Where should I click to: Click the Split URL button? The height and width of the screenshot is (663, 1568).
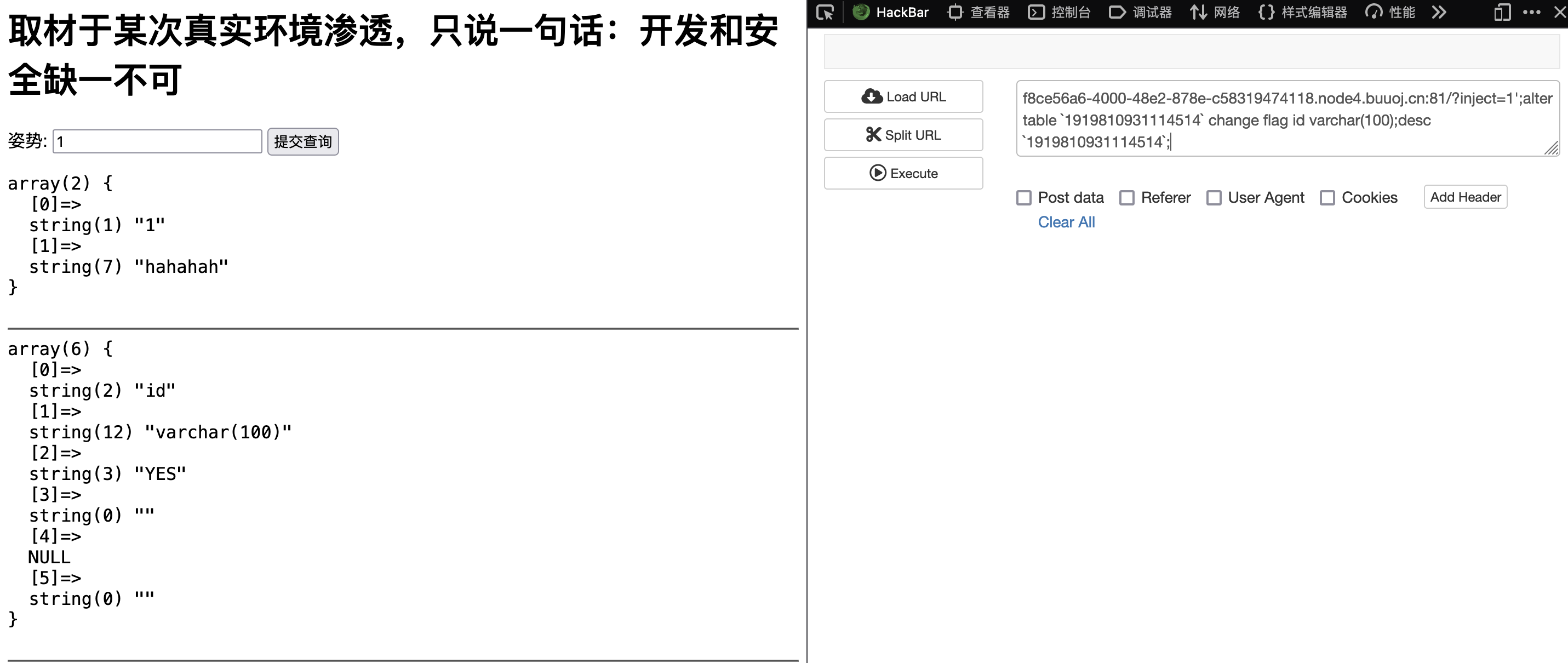(903, 135)
